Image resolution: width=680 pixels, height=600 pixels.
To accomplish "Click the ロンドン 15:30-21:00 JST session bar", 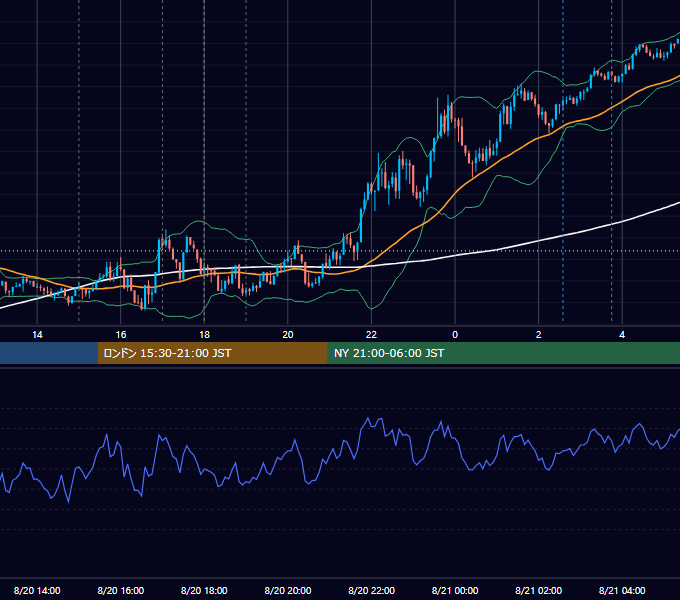I will tap(212, 353).
